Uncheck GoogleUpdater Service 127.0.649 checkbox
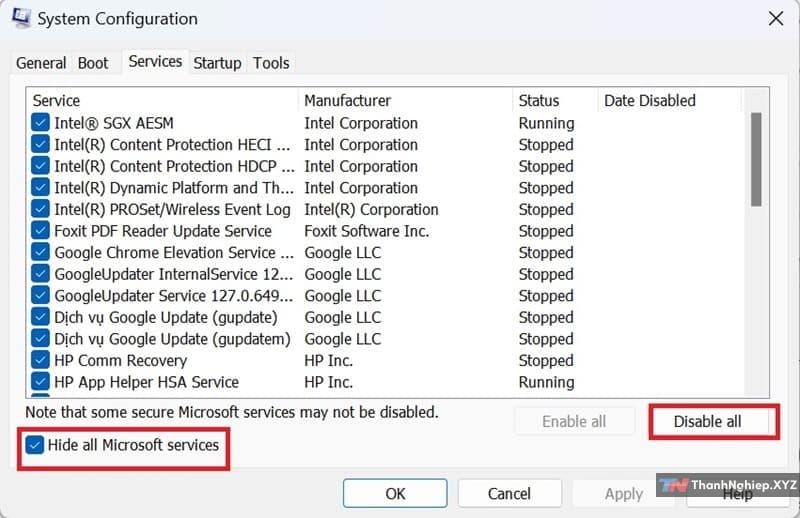The image size is (800, 518). coord(40,295)
